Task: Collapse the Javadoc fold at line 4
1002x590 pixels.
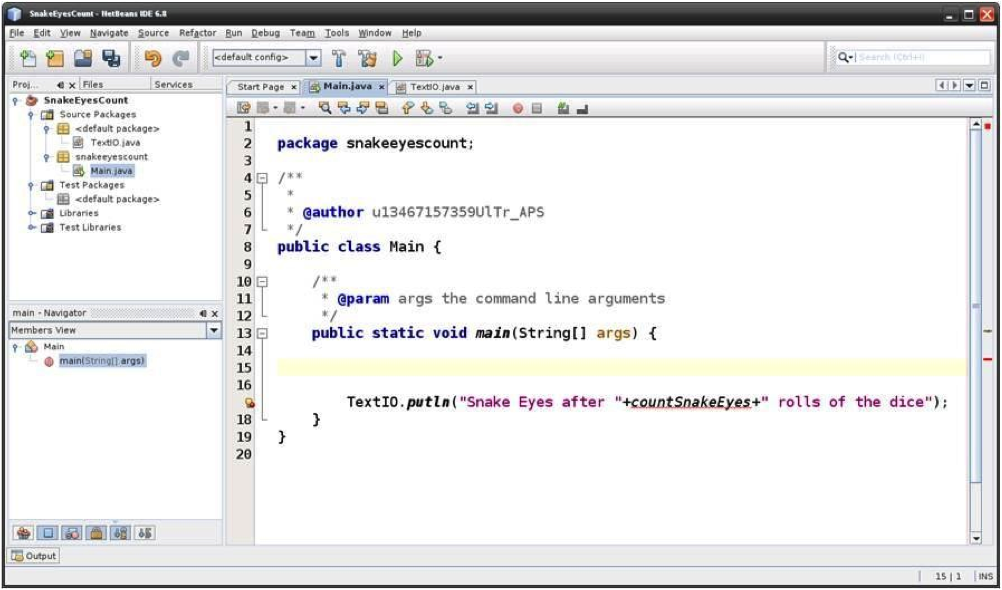Action: (262, 178)
